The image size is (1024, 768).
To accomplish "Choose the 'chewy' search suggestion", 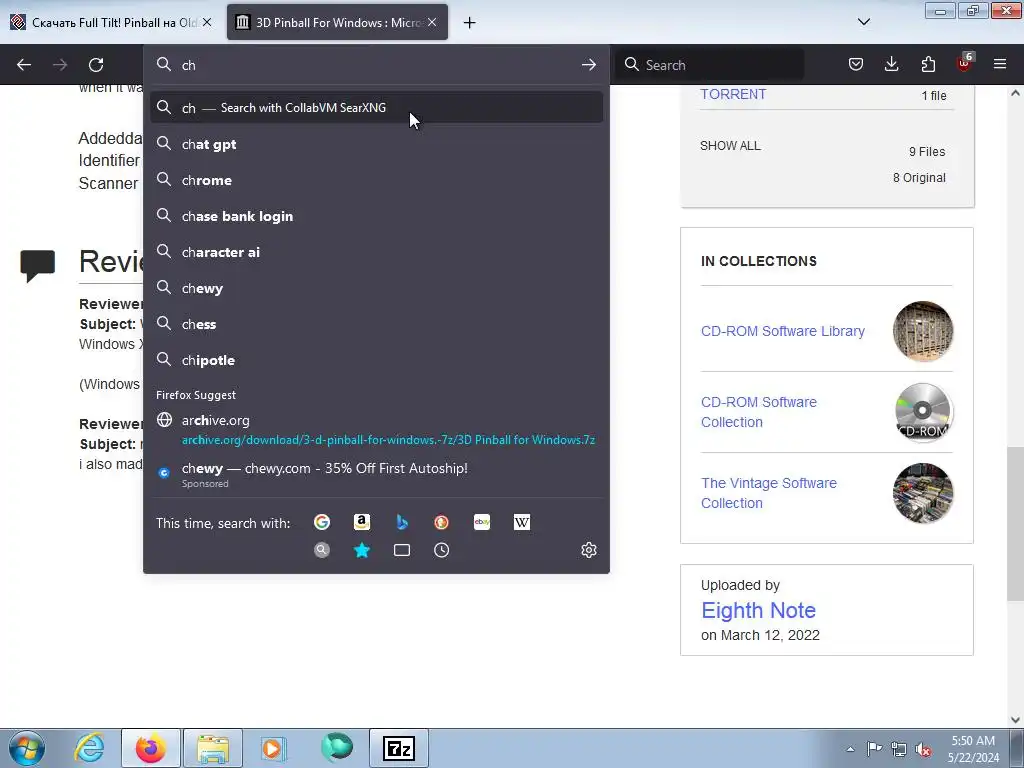I will [x=376, y=288].
